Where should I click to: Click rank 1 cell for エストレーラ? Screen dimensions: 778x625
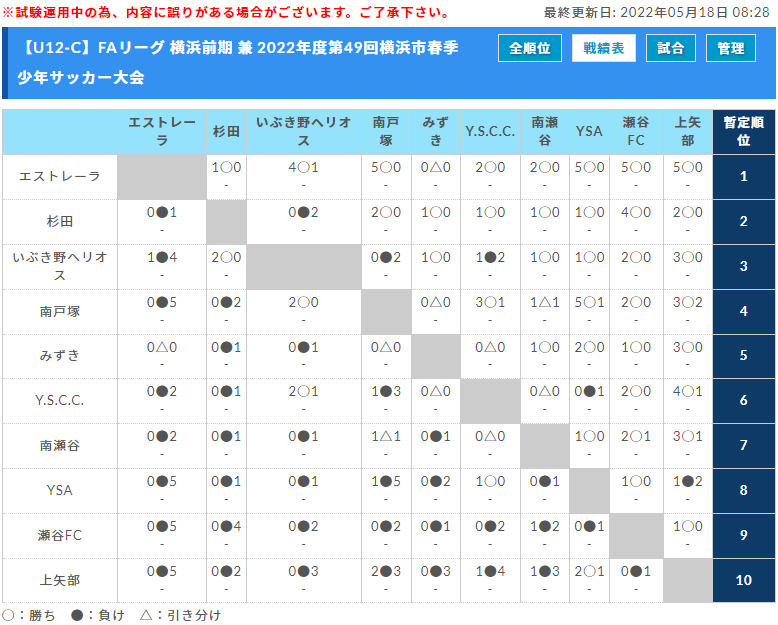(744, 177)
